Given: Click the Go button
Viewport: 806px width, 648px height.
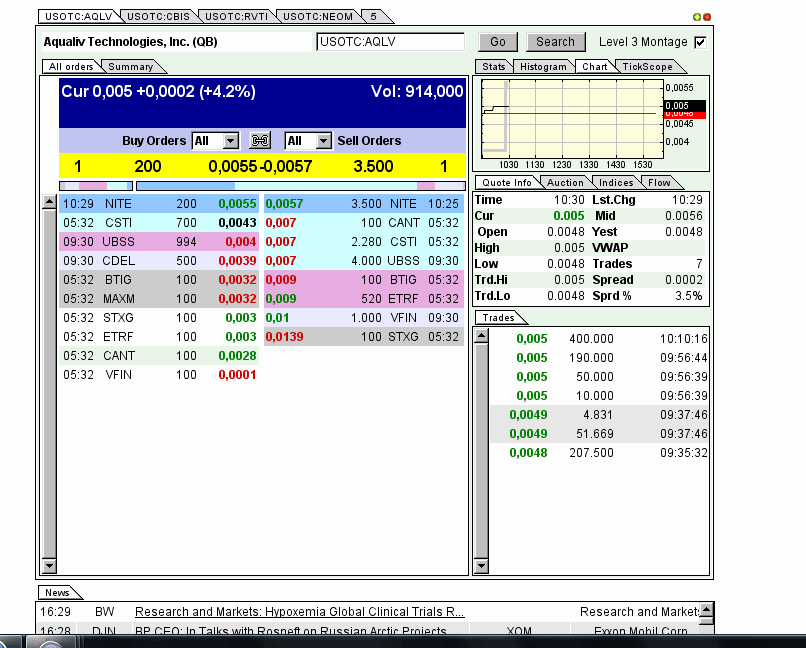Looking at the screenshot, I should [x=498, y=42].
